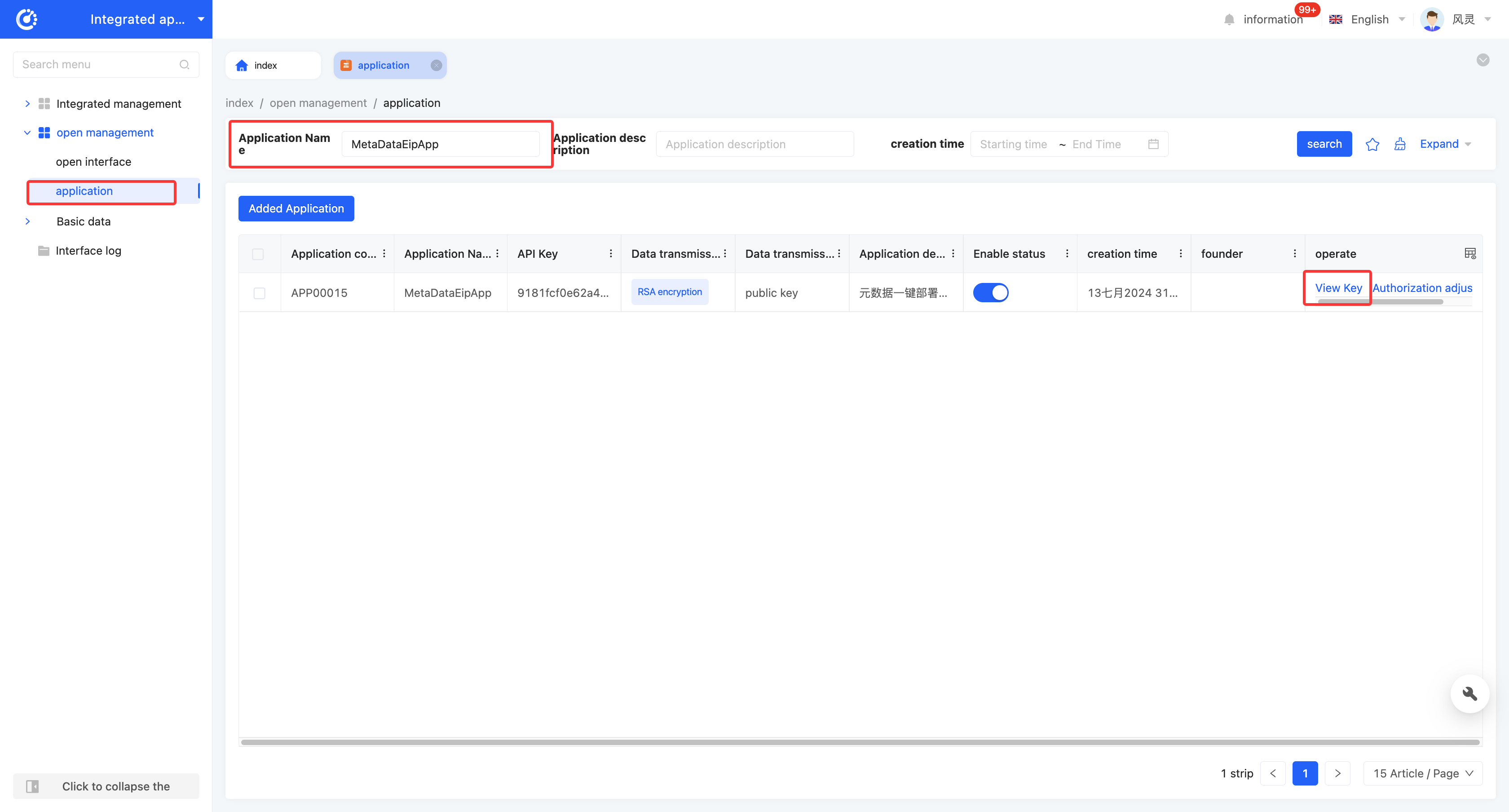Check the select-all header checkbox

[x=258, y=254]
